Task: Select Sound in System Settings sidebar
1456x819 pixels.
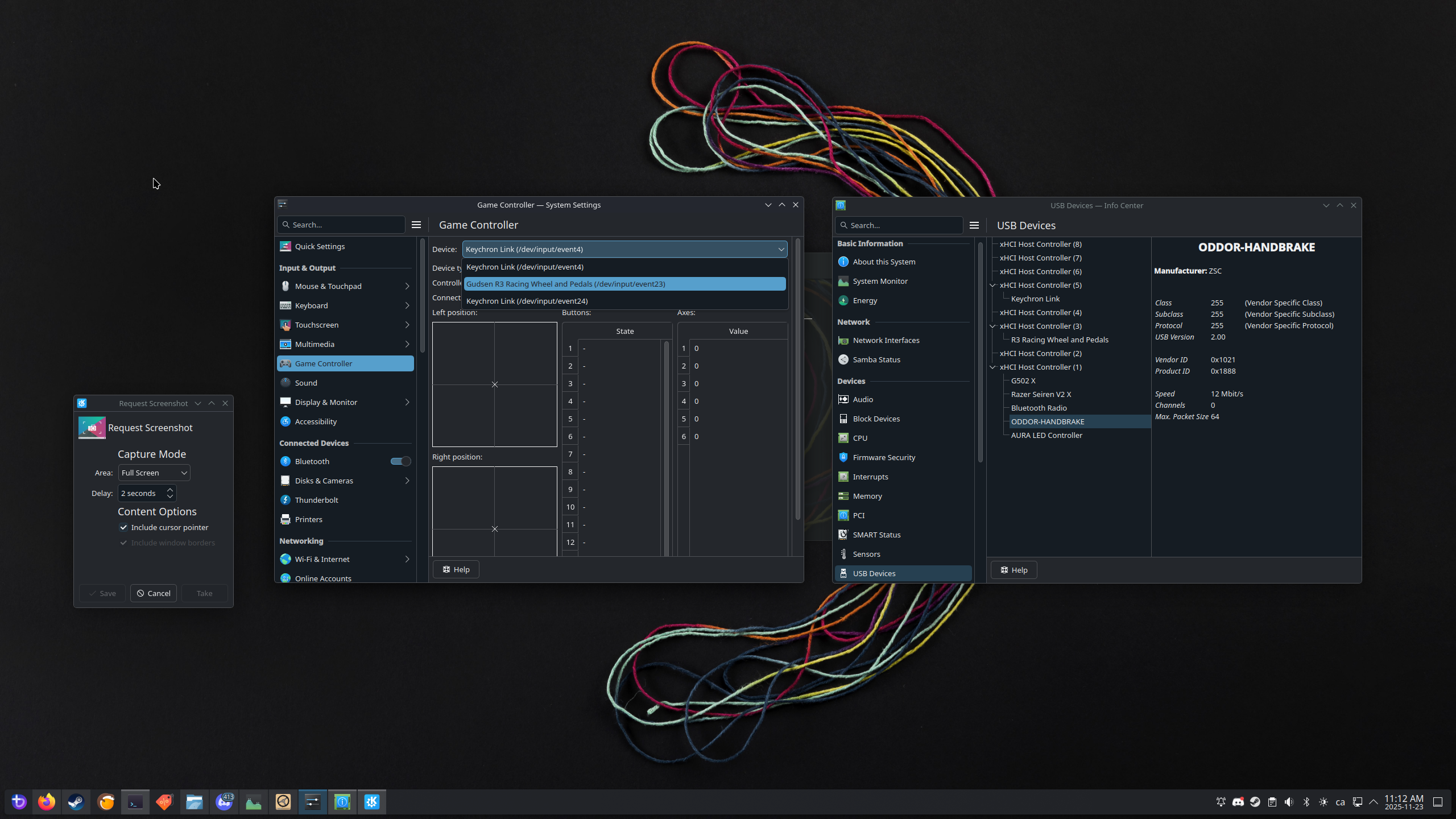Action: pos(305,382)
